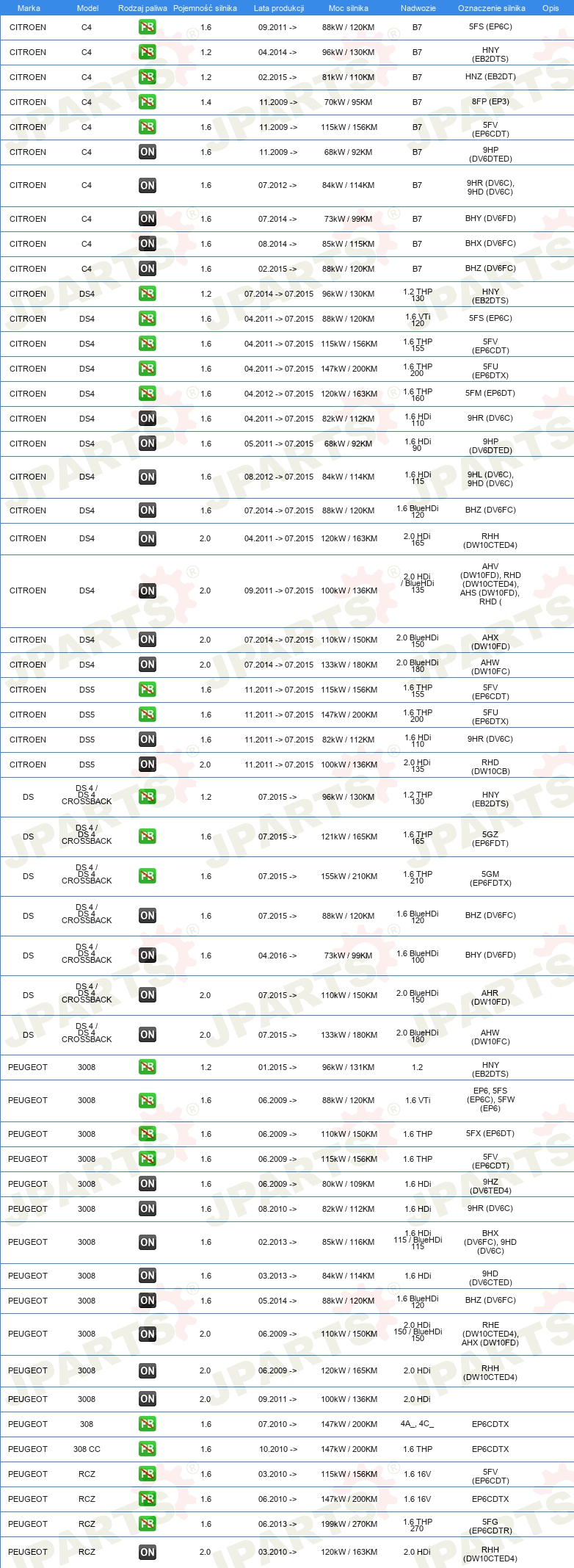This screenshot has height=1568, width=574.
Task: Click the 8FP (EP3) engine code cell
Action: pyautogui.click(x=490, y=101)
